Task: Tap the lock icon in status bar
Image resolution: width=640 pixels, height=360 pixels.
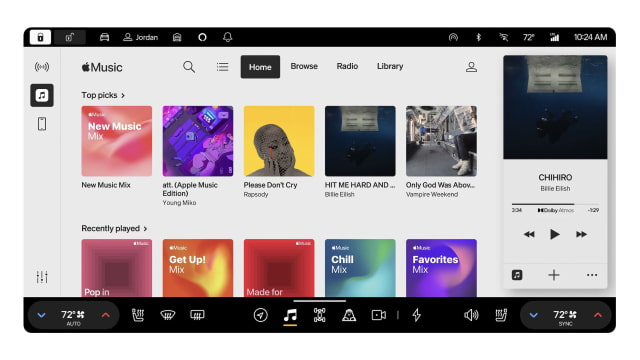Action: tap(40, 37)
